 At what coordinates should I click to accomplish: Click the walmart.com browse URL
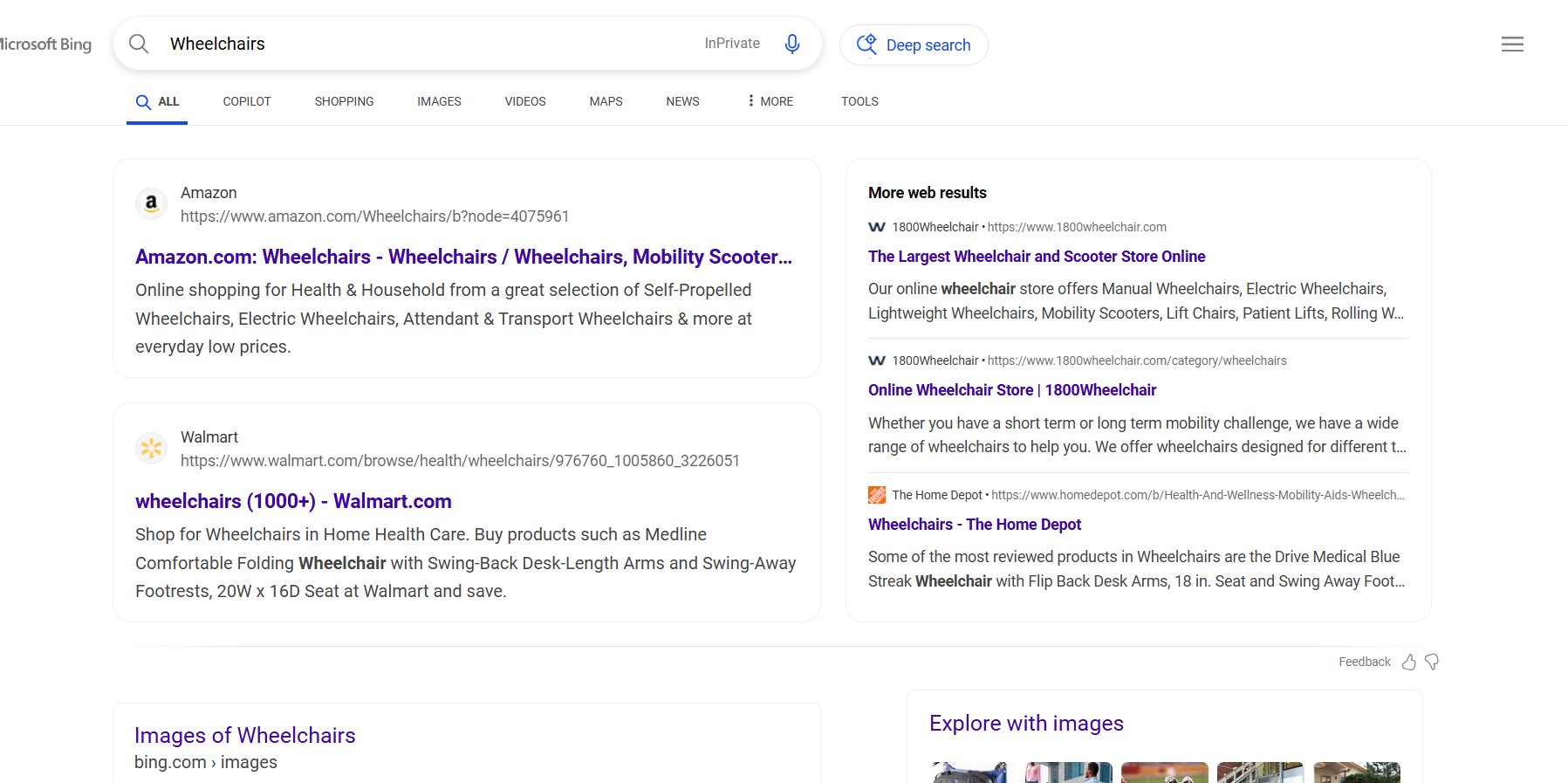460,461
